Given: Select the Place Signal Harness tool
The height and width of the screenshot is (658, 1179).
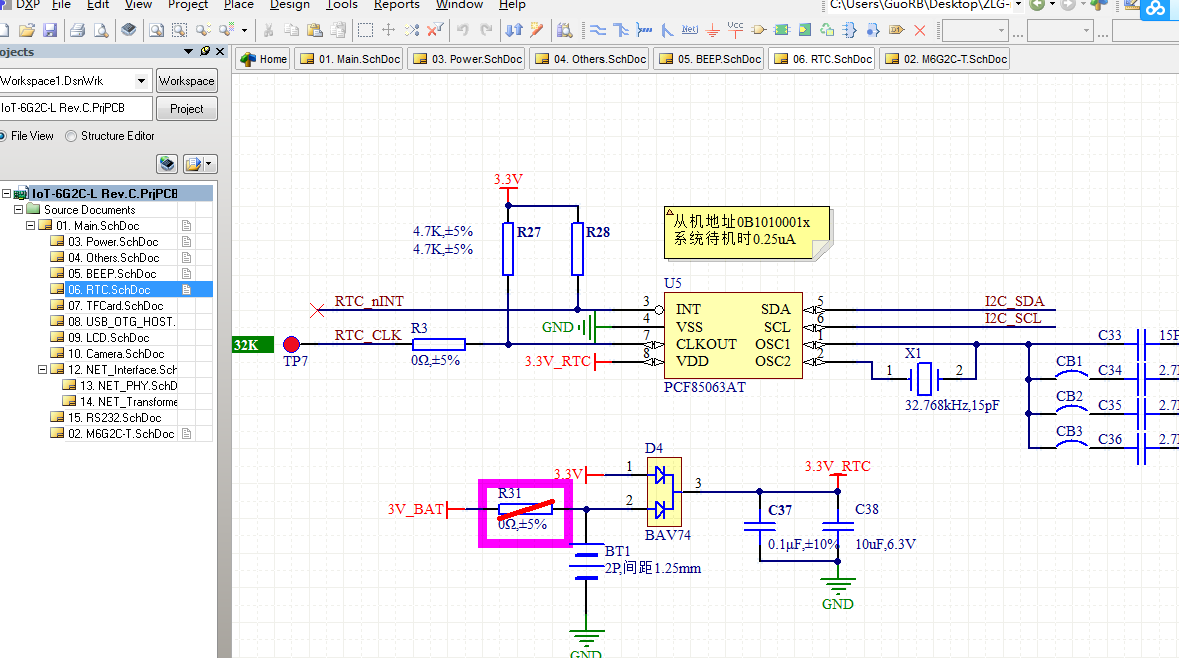Looking at the screenshot, I should click(x=644, y=30).
